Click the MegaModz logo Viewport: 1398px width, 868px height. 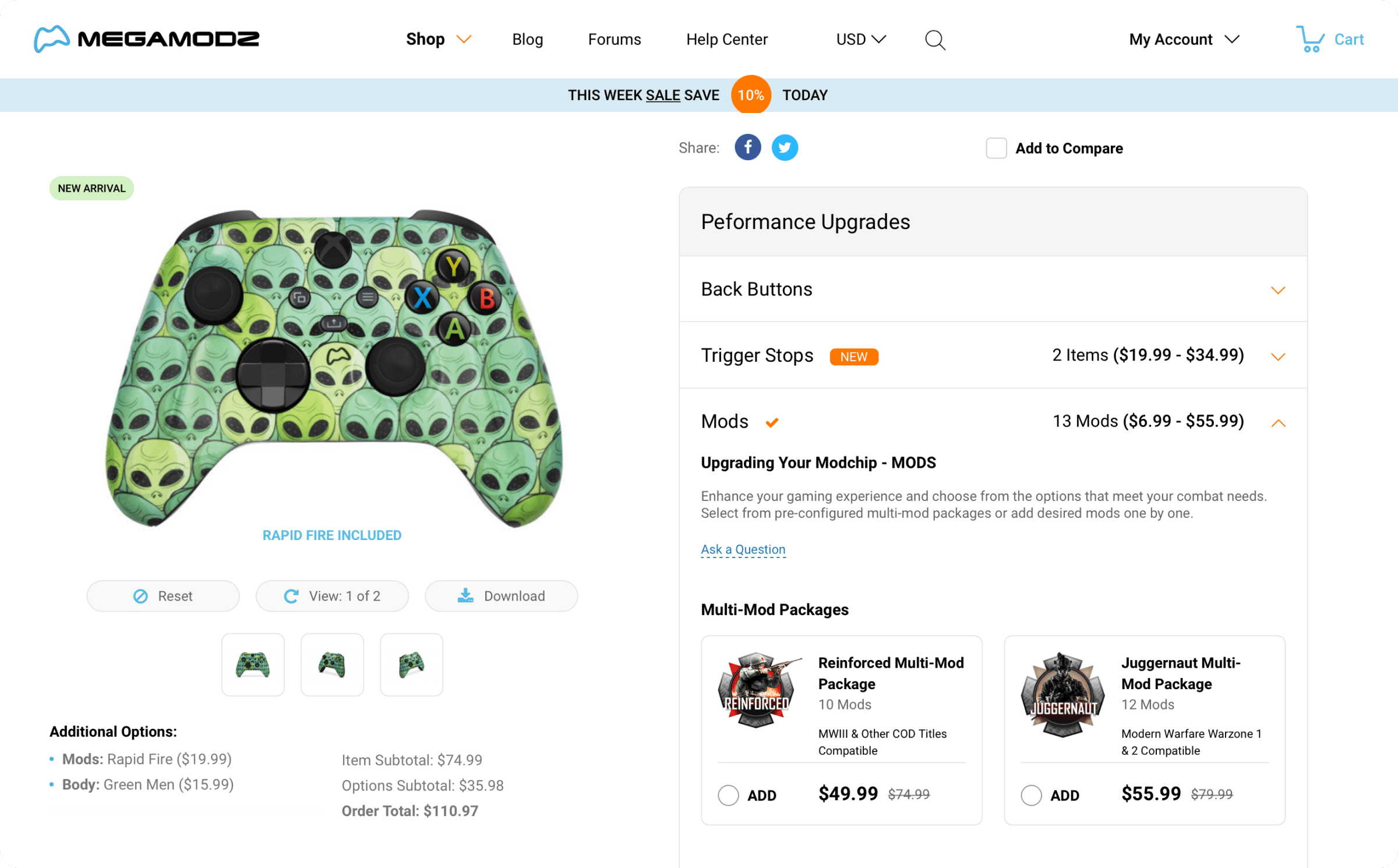(147, 39)
